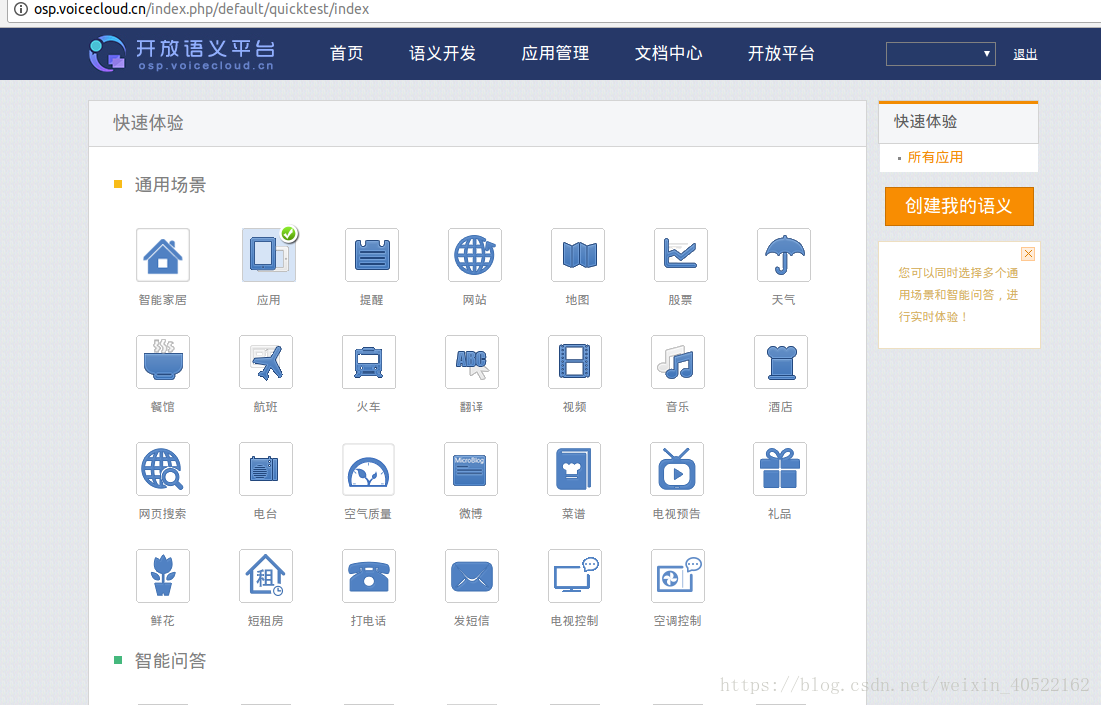Click the 创建我的语义 orange button
This screenshot has height=705, width=1101.
pyautogui.click(x=959, y=206)
